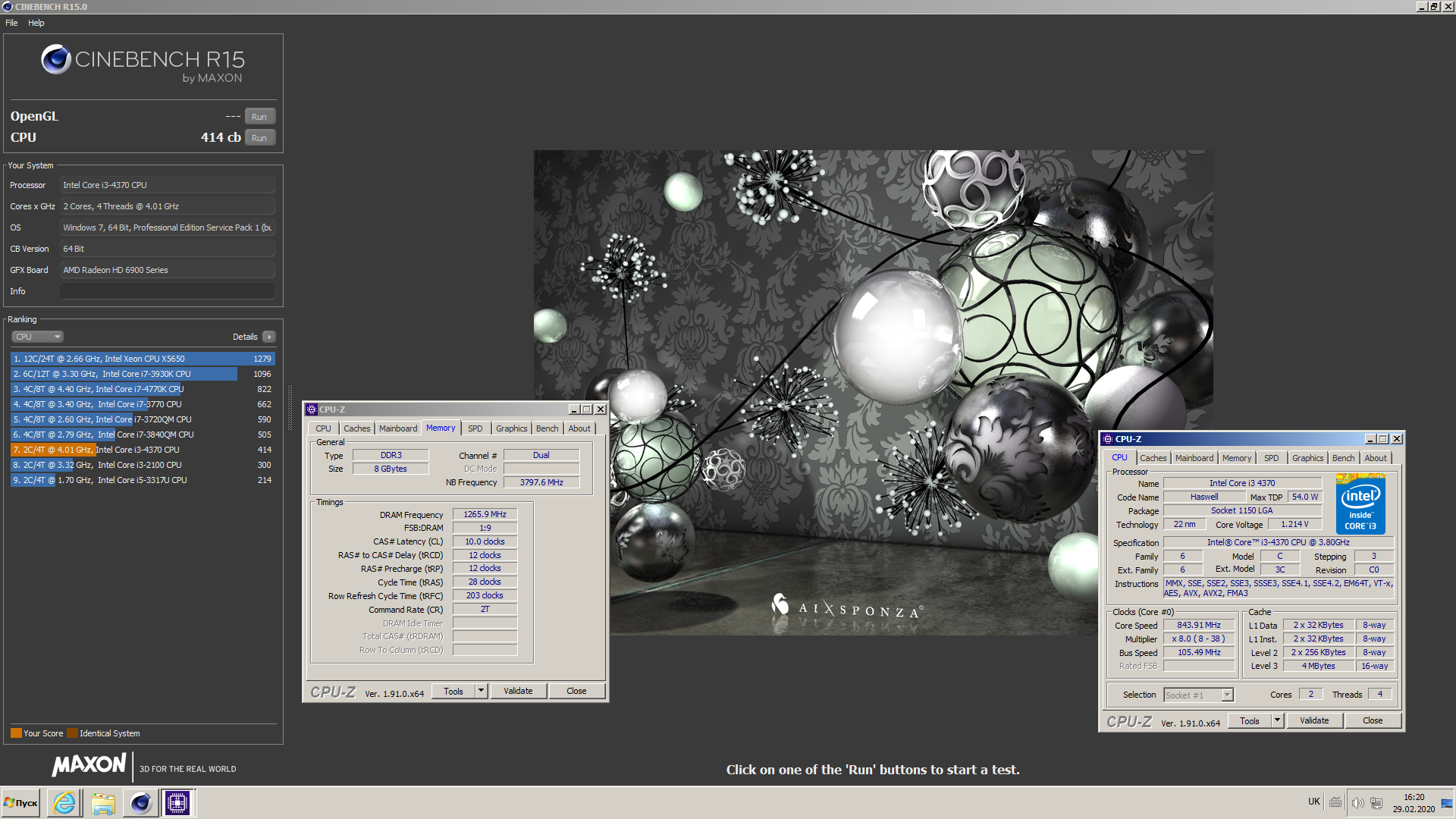
Task: Click the MAXON logo at bottom
Action: pyautogui.click(x=89, y=765)
